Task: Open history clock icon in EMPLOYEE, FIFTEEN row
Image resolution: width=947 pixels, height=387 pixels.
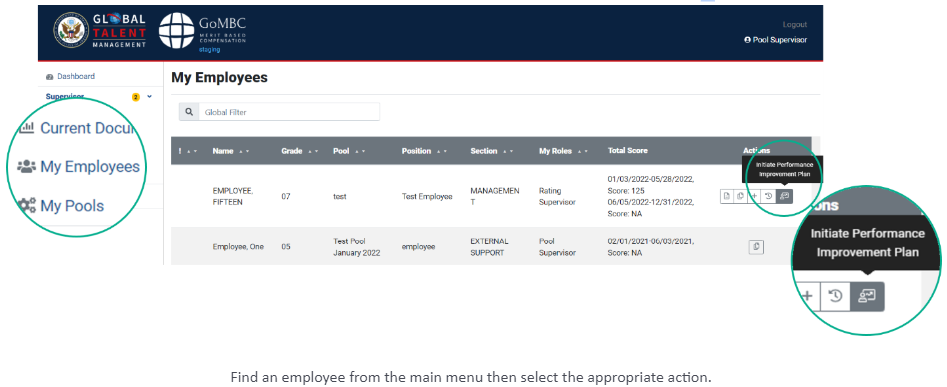Action: (768, 196)
